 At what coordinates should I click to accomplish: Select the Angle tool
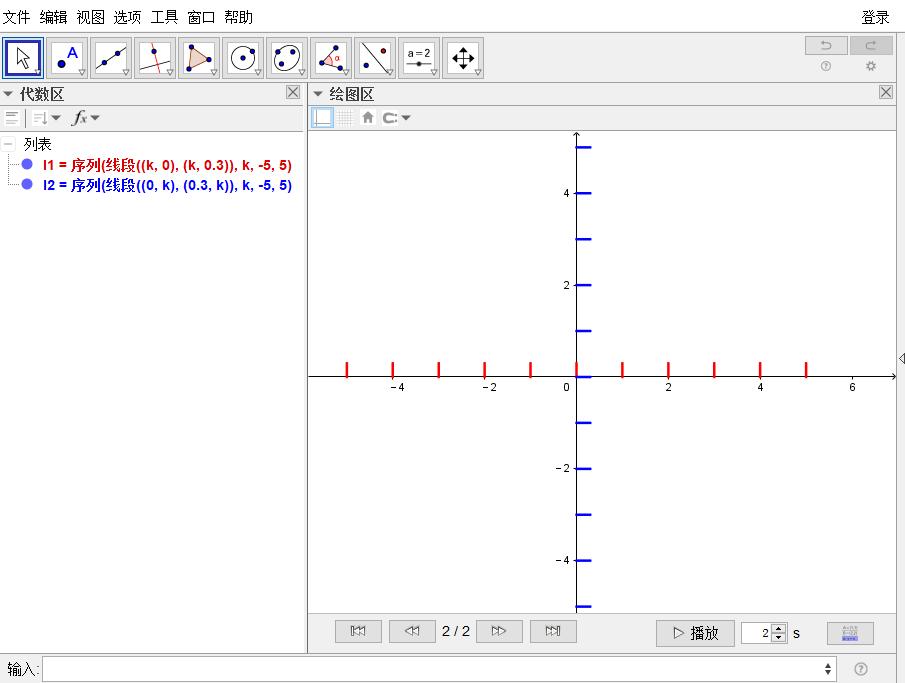(331, 58)
